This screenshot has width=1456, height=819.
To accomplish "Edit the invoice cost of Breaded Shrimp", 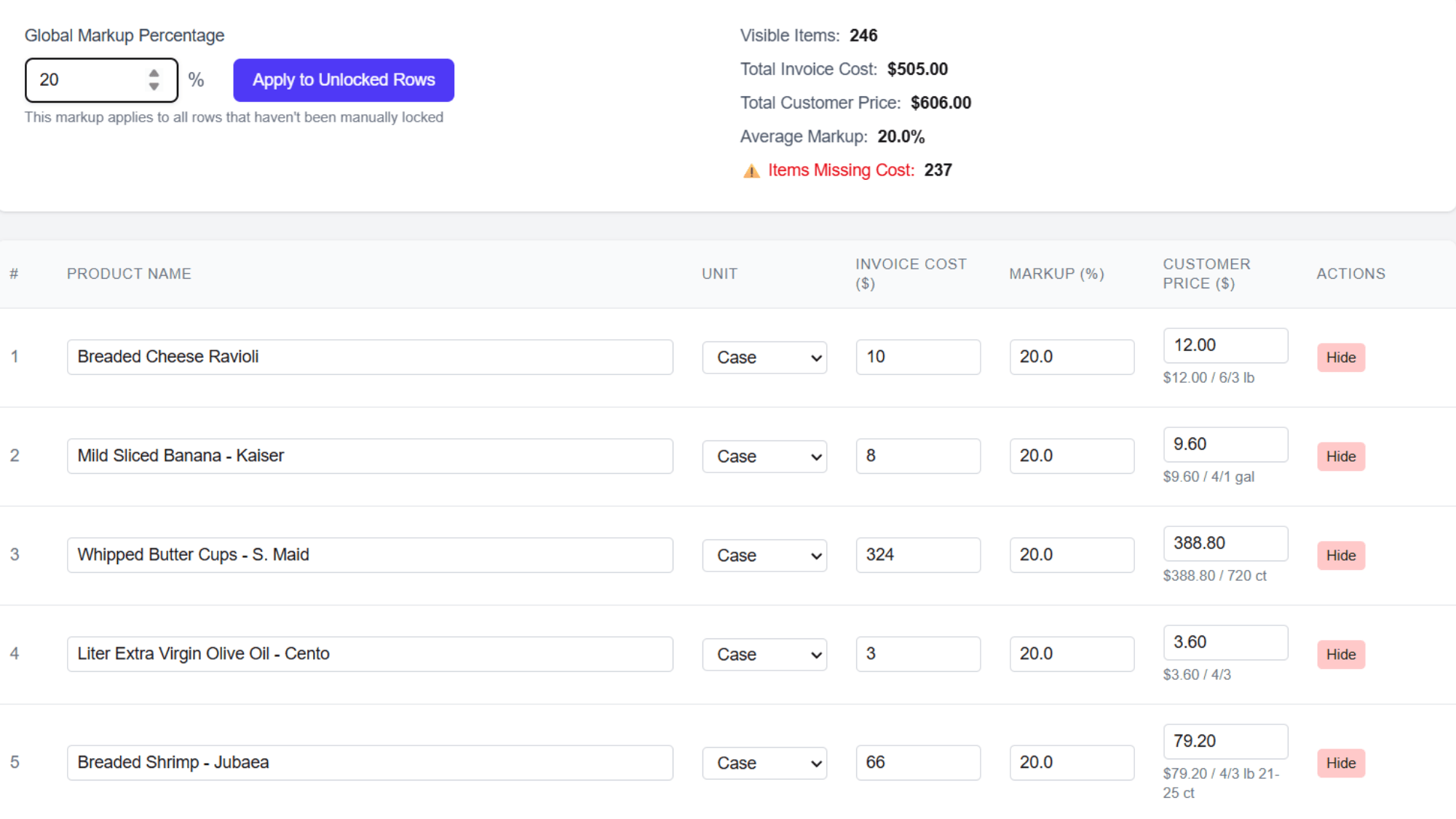I will point(918,762).
